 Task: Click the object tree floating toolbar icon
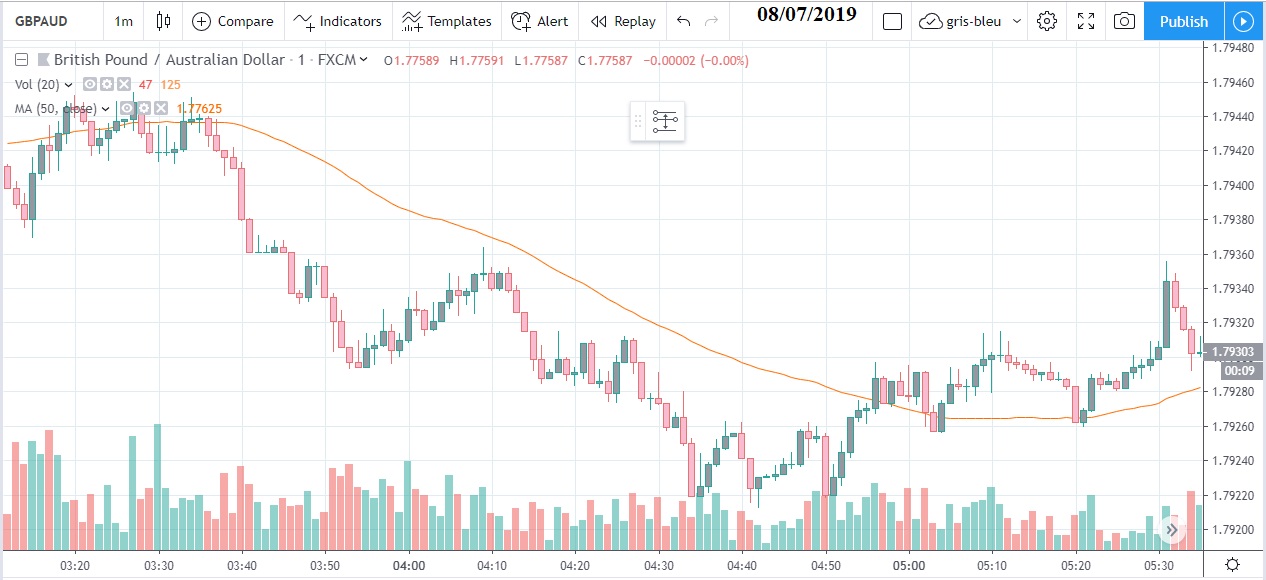click(665, 122)
